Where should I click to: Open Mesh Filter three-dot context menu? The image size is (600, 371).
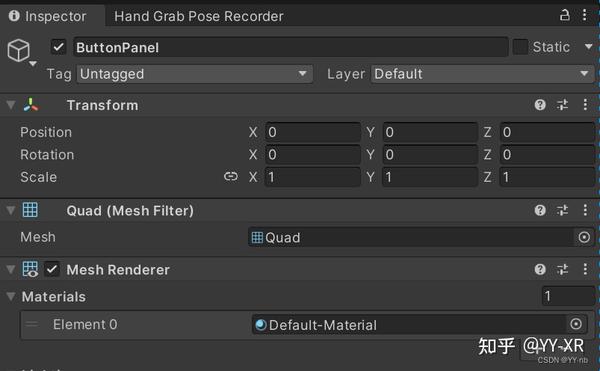tap(585, 210)
